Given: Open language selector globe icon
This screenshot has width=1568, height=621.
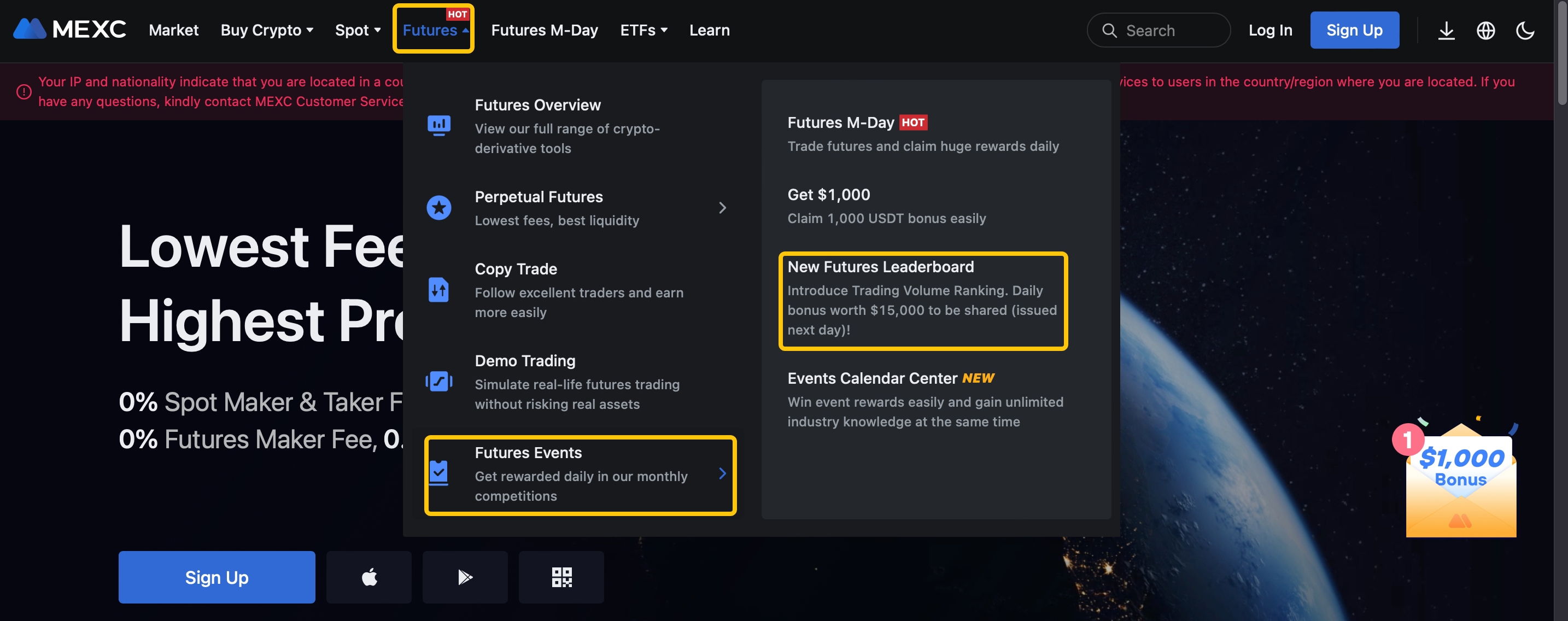Looking at the screenshot, I should point(1485,31).
